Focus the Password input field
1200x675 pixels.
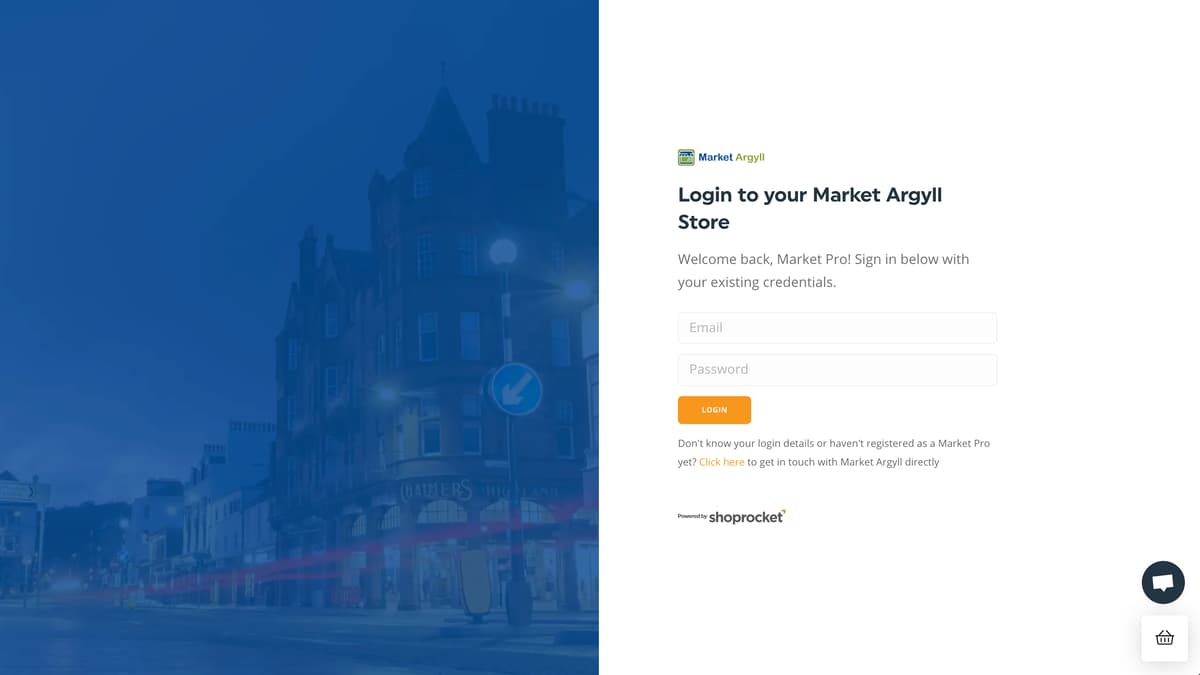coord(837,370)
